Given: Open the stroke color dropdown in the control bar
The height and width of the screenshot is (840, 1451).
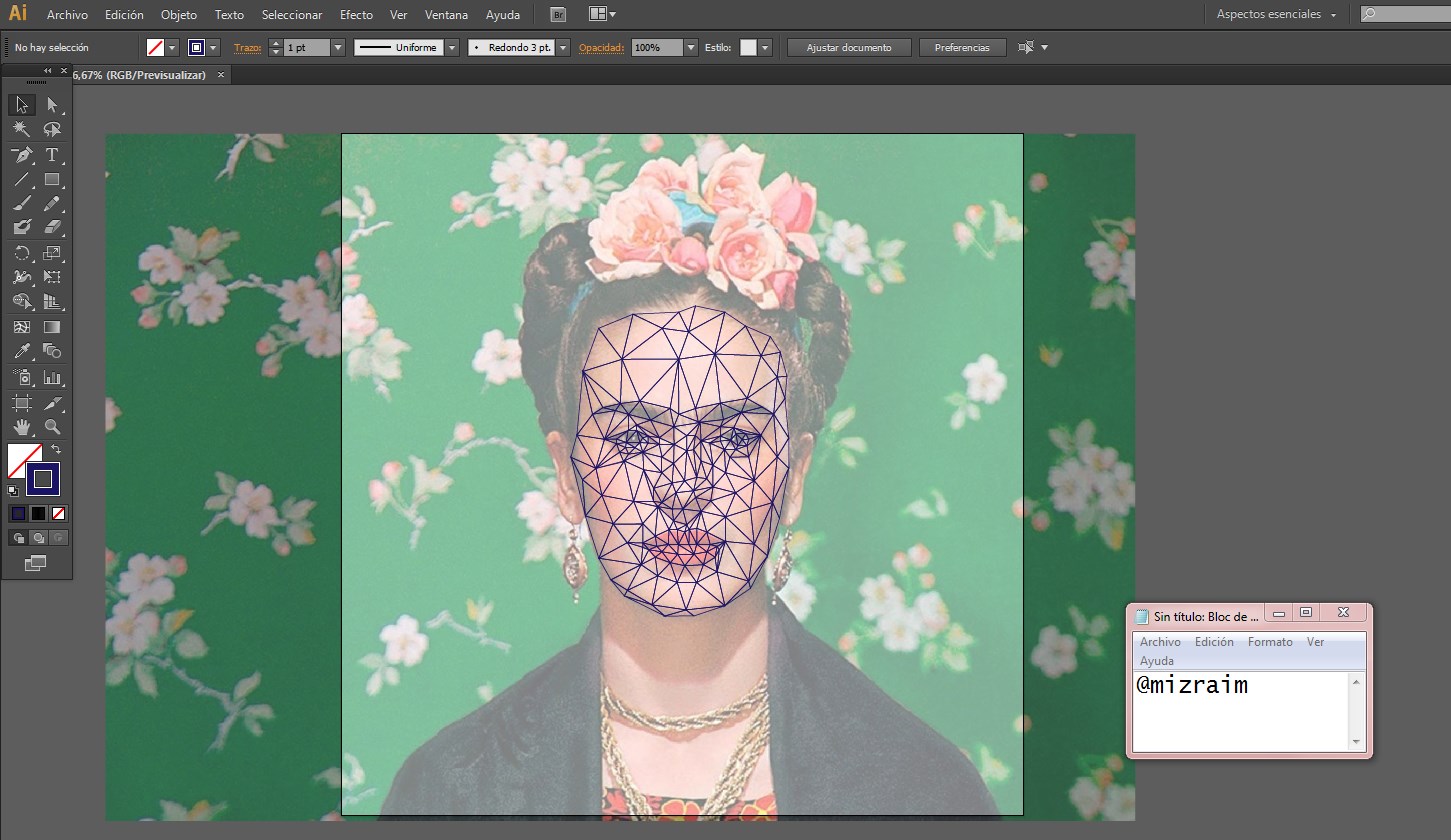Looking at the screenshot, I should point(213,47).
